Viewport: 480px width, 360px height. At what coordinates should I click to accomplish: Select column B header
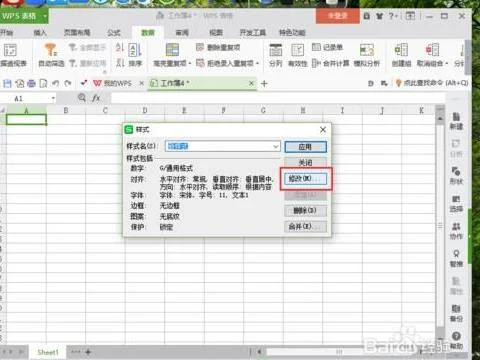tap(66, 110)
